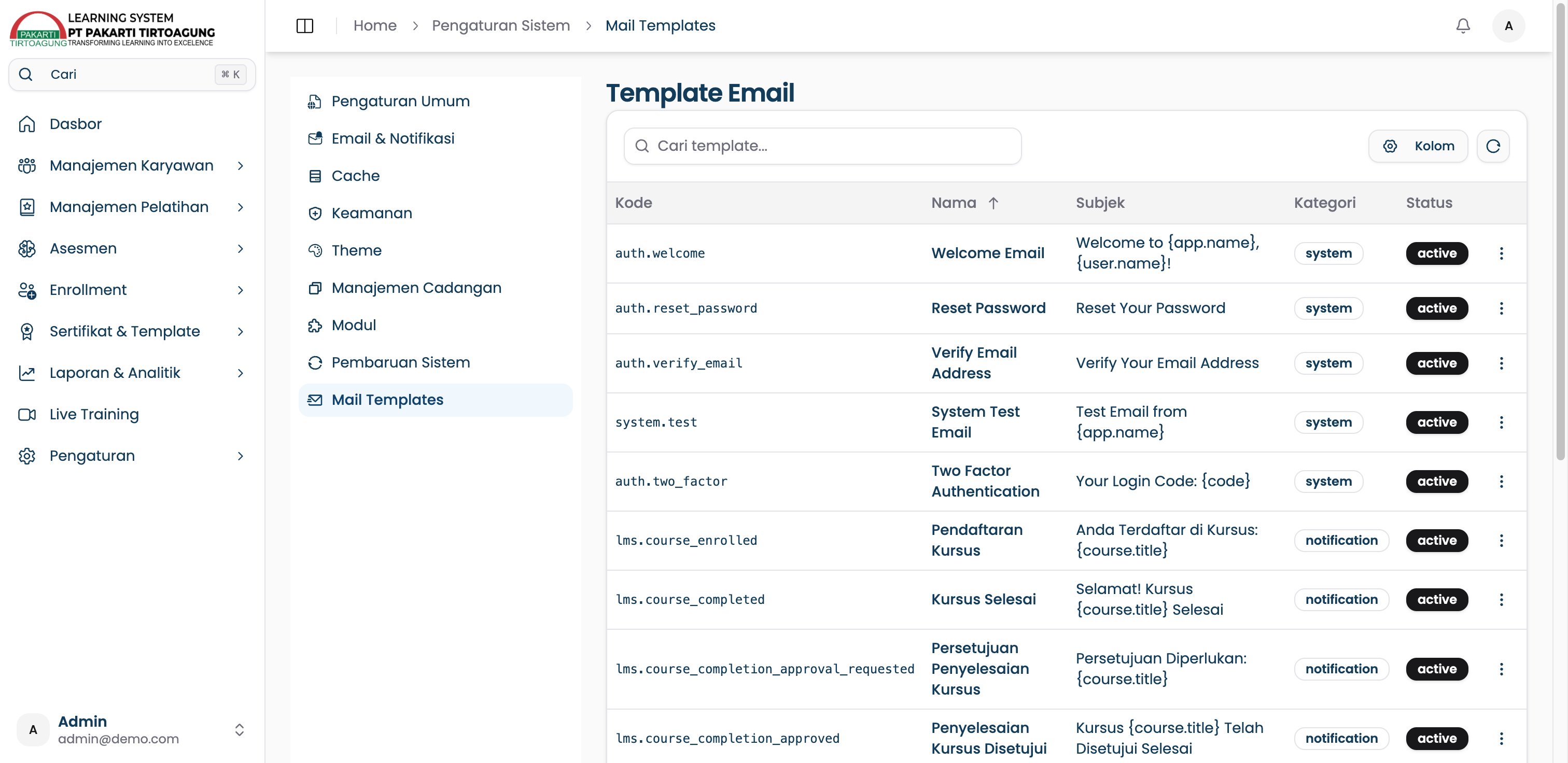
Task: Go to Dasbor in sidebar
Action: (132, 124)
